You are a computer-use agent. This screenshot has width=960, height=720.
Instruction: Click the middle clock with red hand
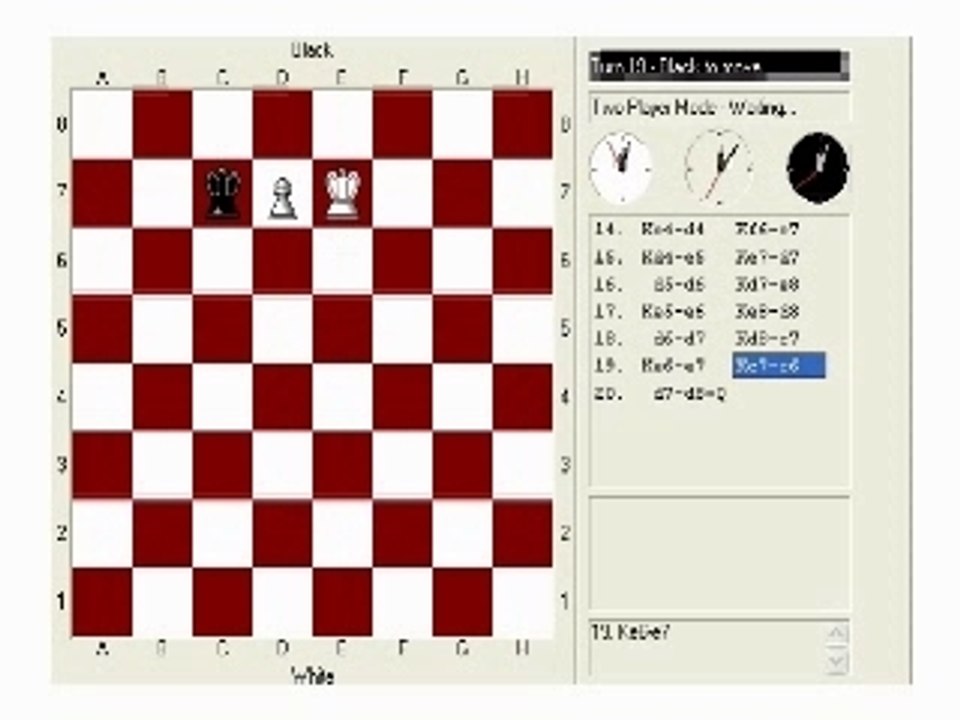(x=718, y=167)
